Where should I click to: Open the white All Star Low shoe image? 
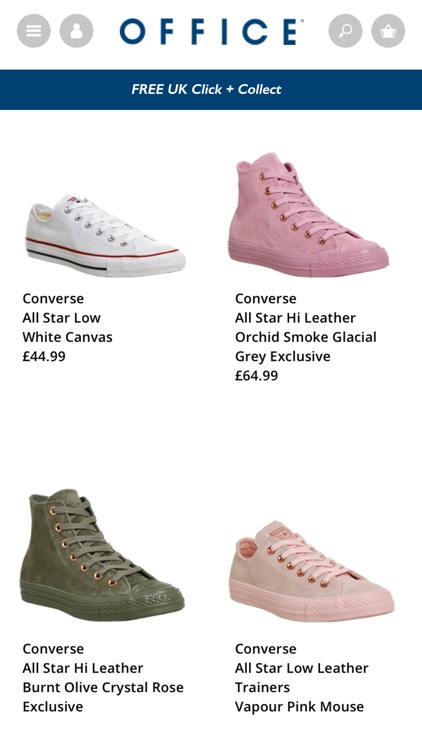105,235
